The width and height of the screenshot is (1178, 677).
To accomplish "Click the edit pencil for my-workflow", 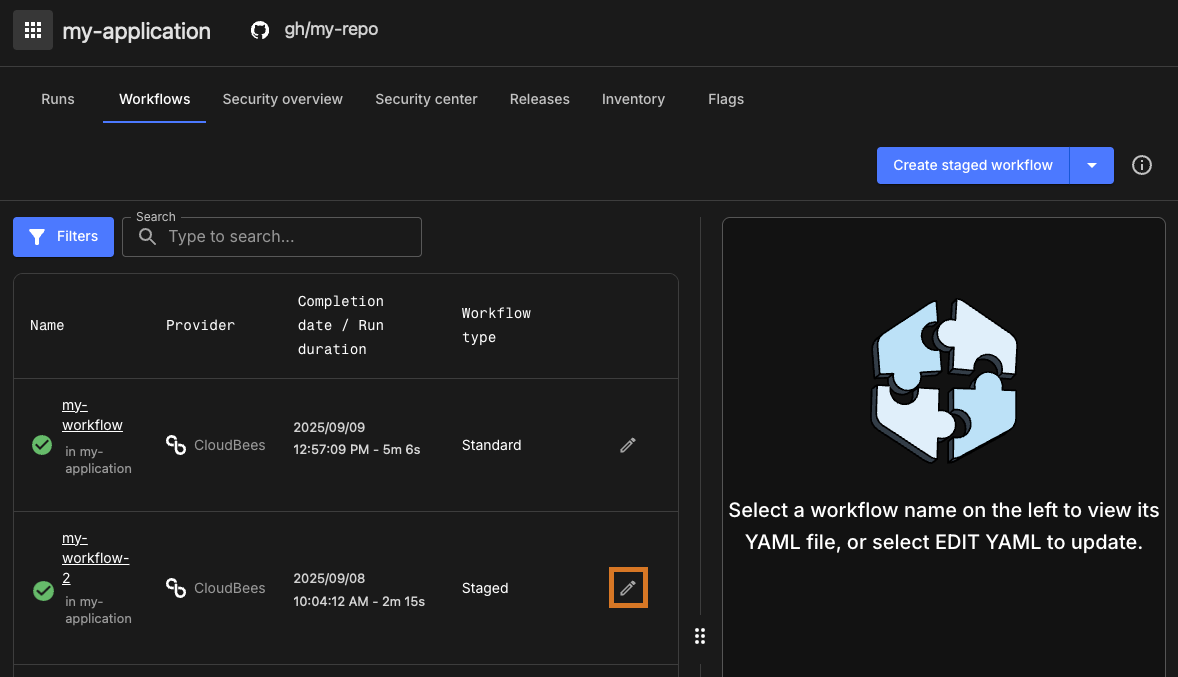I will 627,445.
